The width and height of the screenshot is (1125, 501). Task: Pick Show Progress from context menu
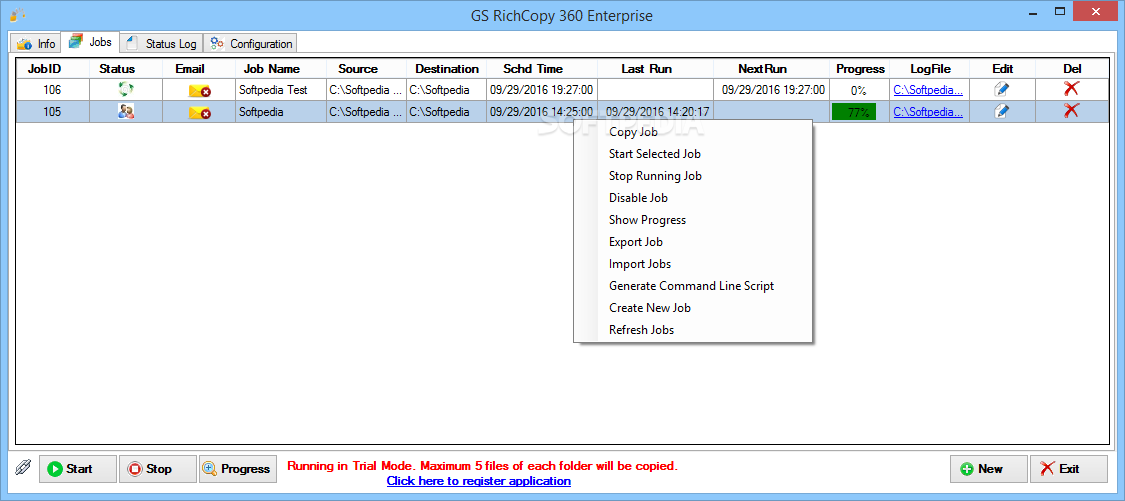(x=692, y=220)
